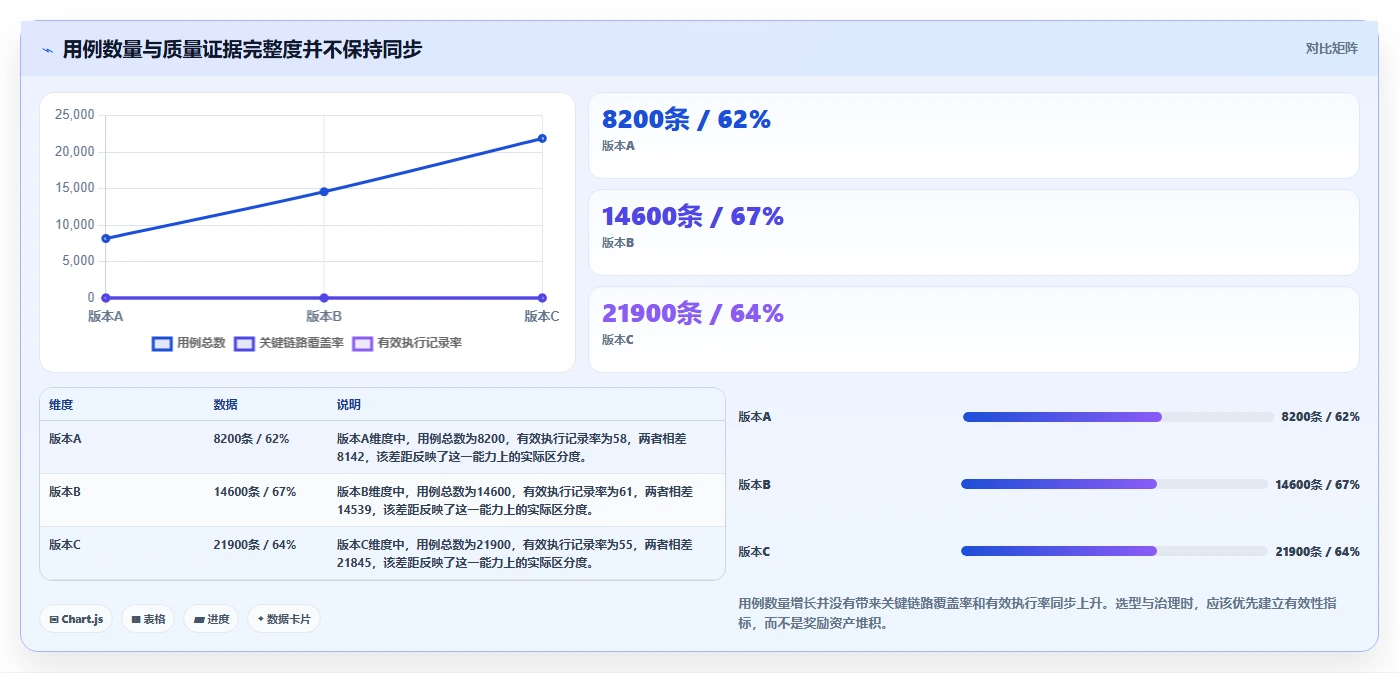Click the 21900条 / 64% value beside progress bar
This screenshot has height=673, width=1399.
(x=1317, y=551)
